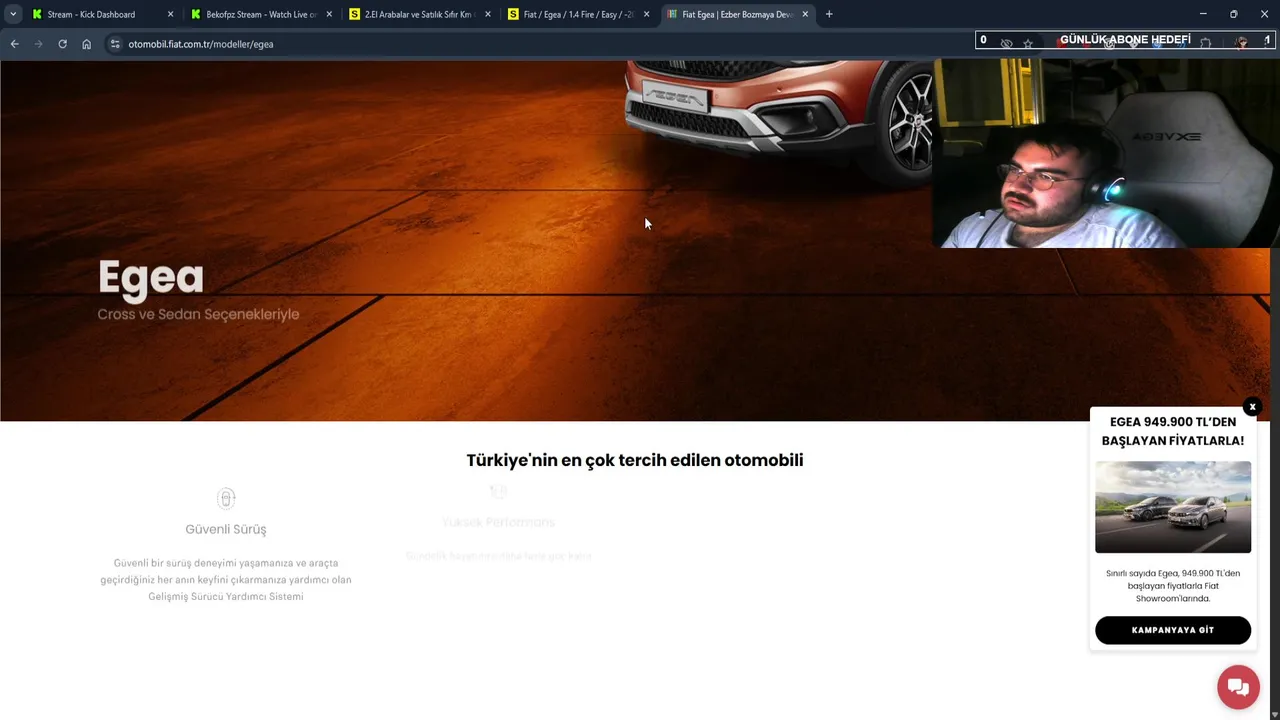Click the Güvenli Sürüş description paragraph
Viewport: 1280px width, 720px height.
point(226,580)
